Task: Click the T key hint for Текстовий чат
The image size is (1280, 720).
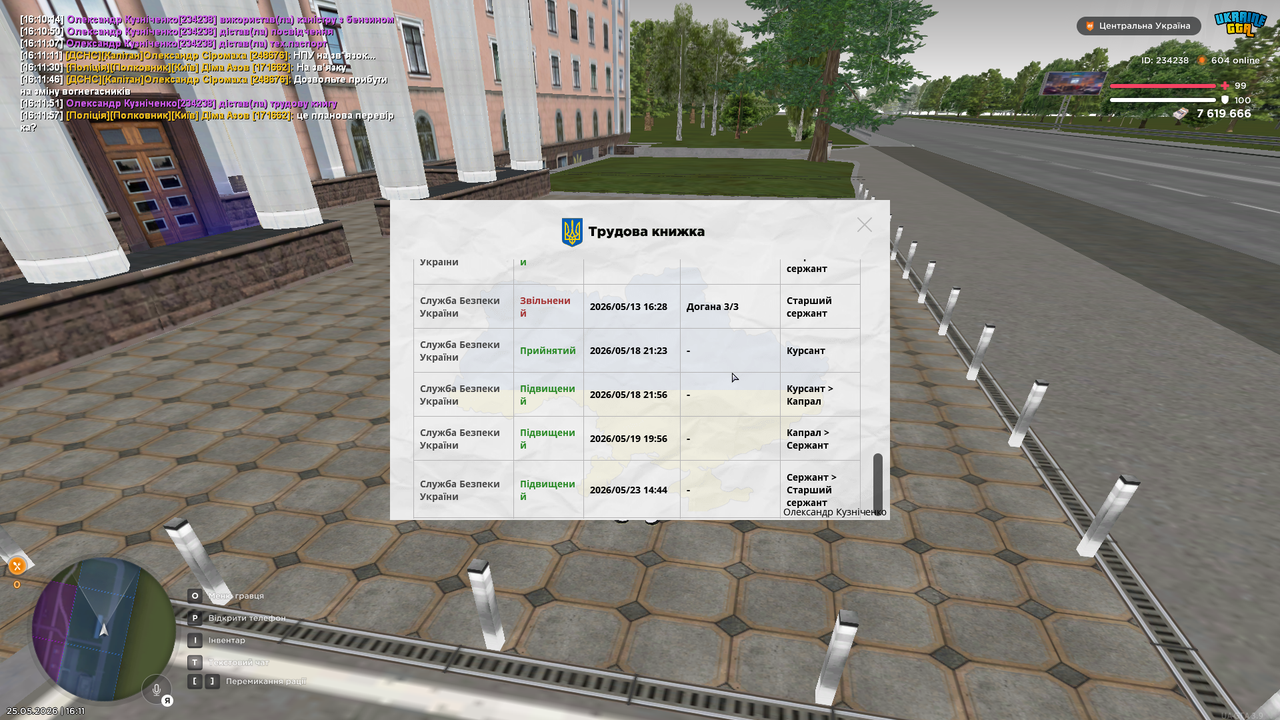Action: [x=196, y=662]
